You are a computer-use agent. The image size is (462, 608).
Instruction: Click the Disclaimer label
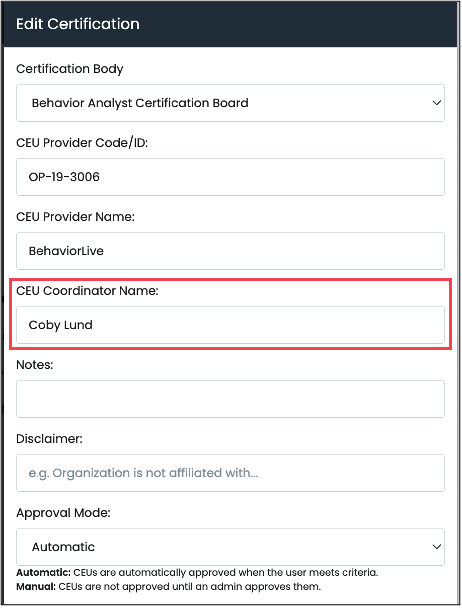(x=49, y=439)
